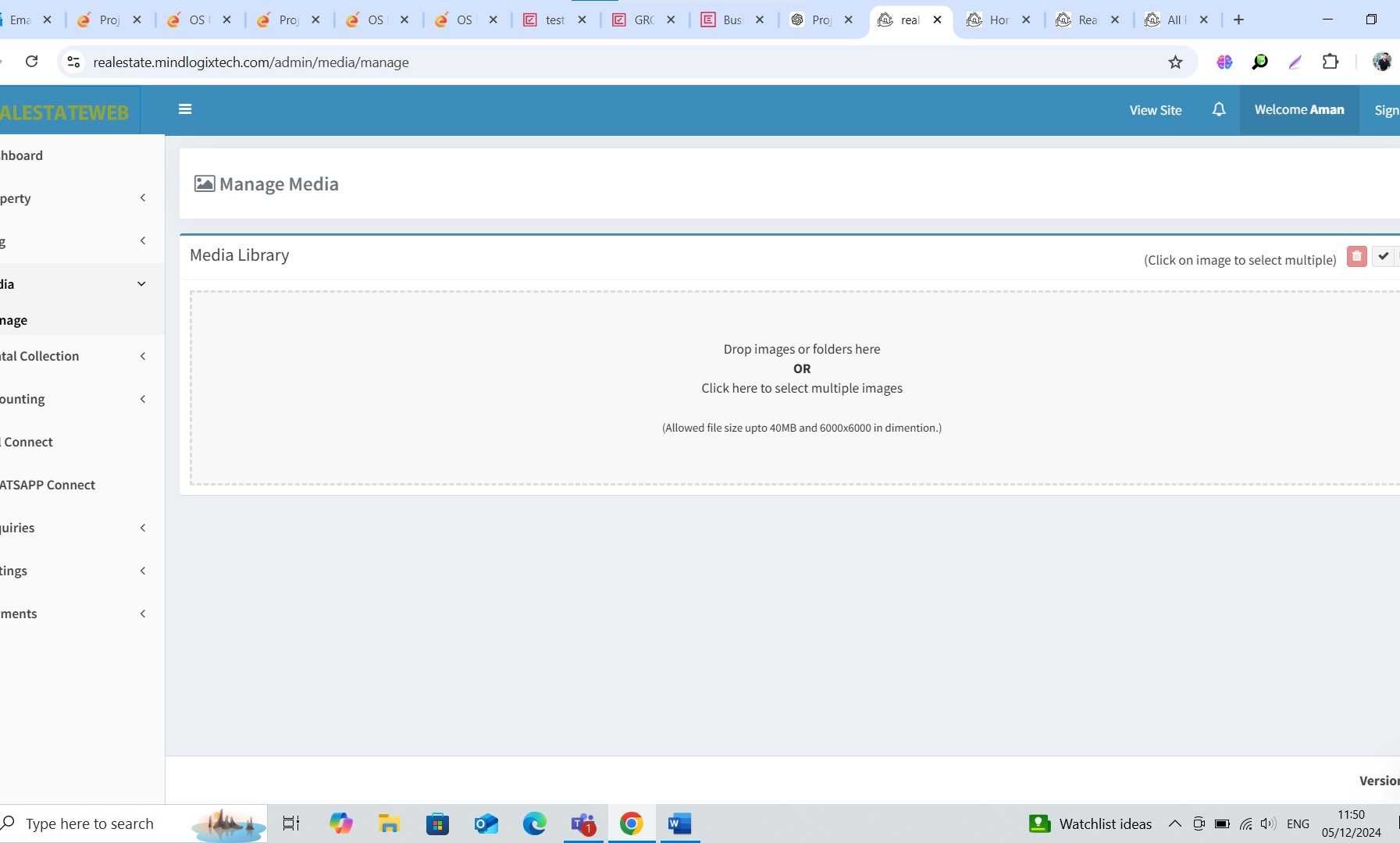Image resolution: width=1400 pixels, height=843 pixels.
Task: Expand the Enquiries sidebar chevron
Action: (x=143, y=528)
